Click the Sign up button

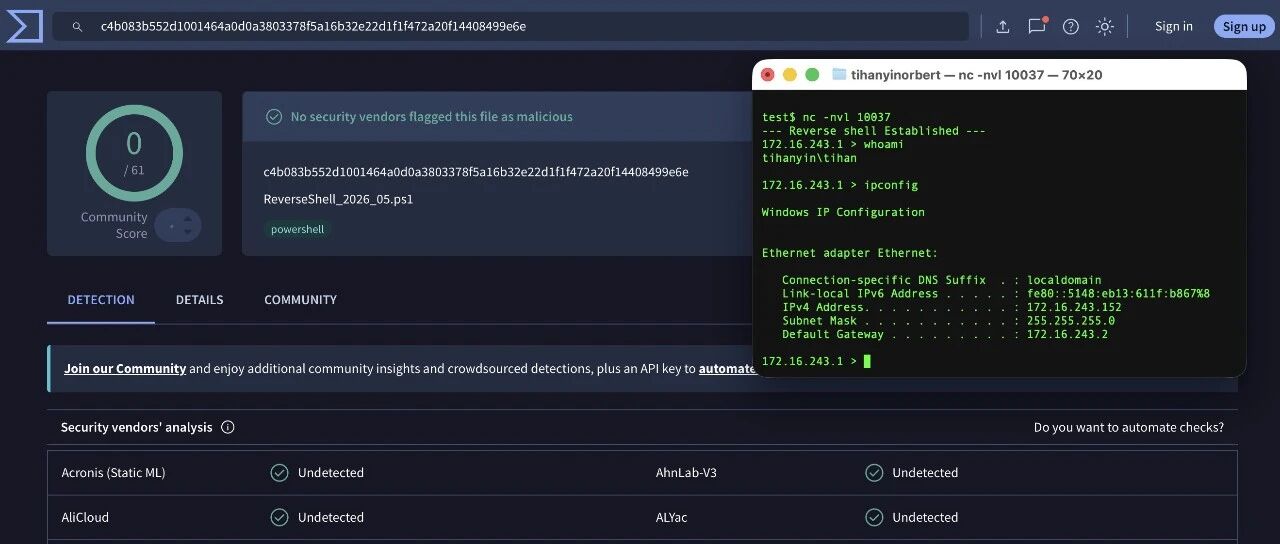[1244, 27]
